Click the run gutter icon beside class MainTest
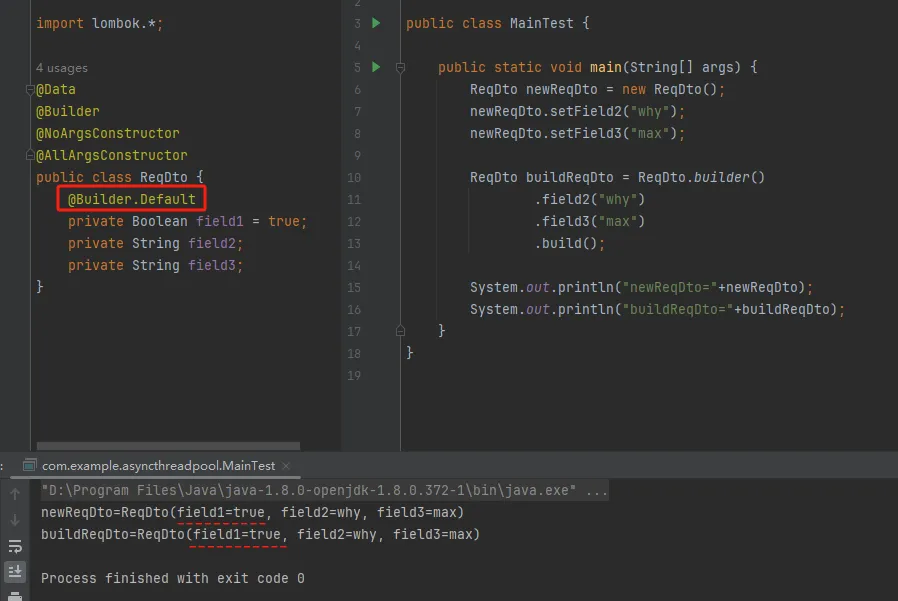The width and height of the screenshot is (898, 601). pos(376,23)
